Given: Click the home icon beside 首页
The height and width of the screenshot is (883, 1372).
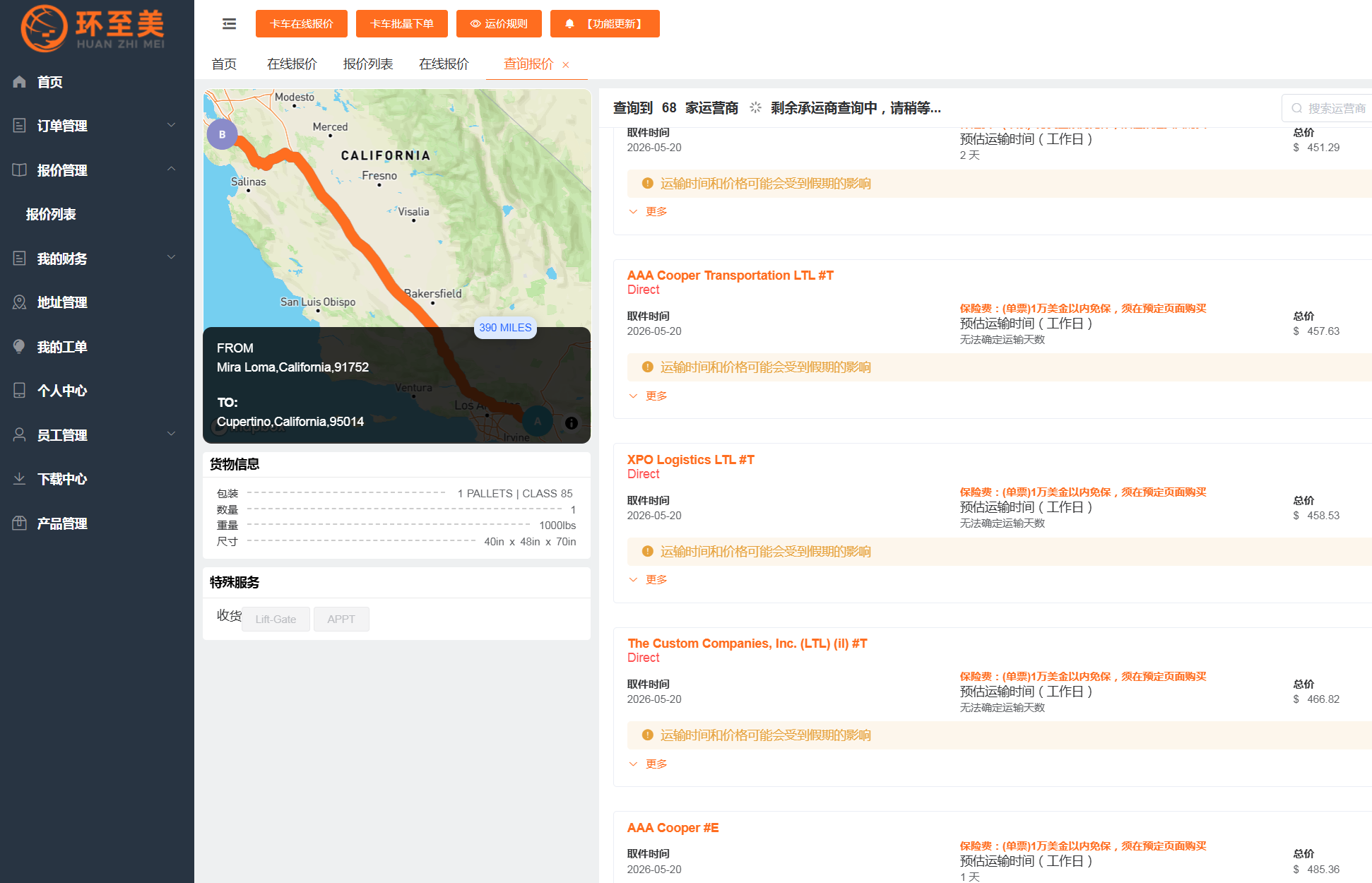Looking at the screenshot, I should (x=20, y=82).
